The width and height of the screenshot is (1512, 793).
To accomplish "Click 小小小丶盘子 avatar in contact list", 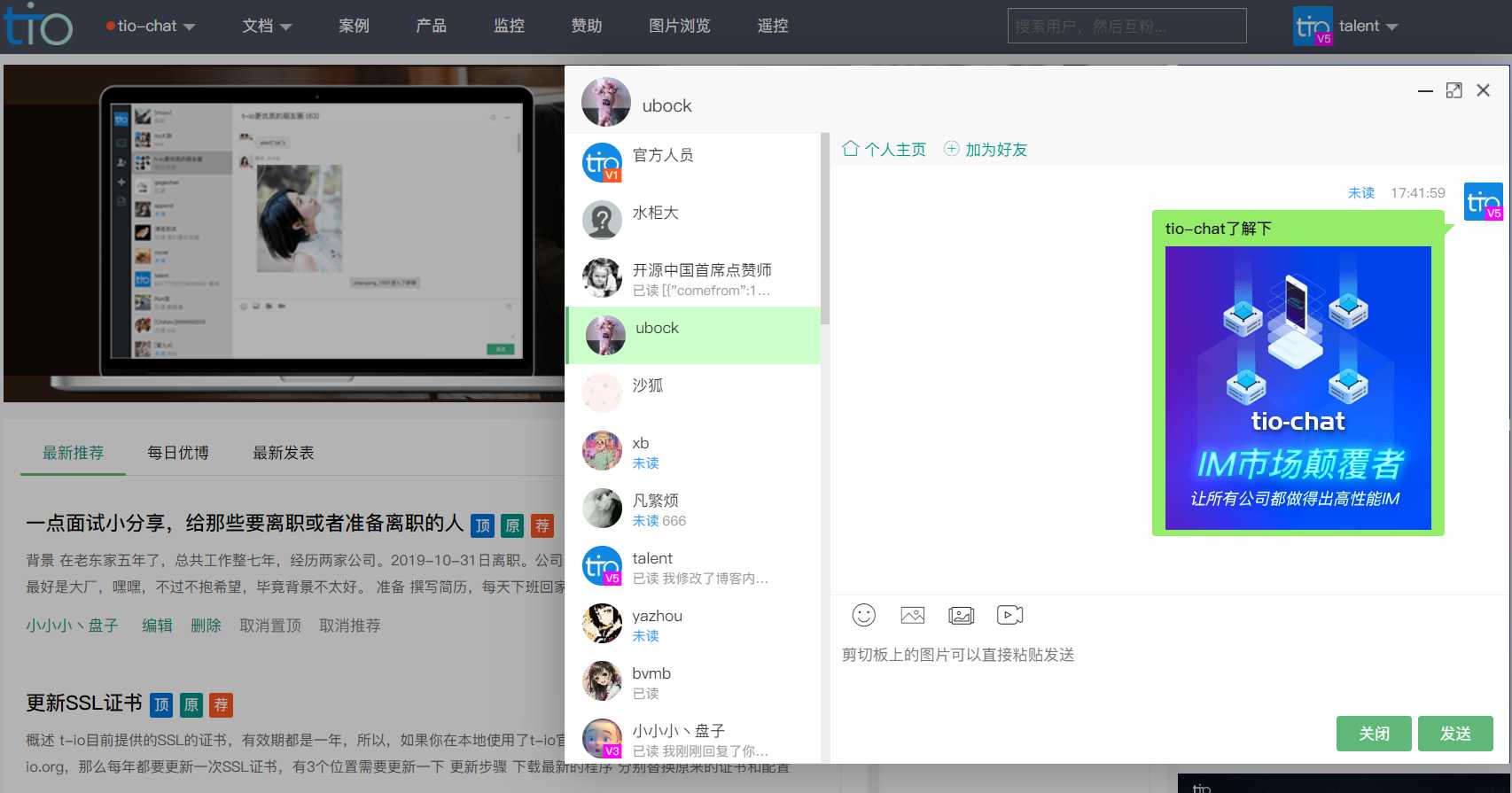I will click(602, 738).
